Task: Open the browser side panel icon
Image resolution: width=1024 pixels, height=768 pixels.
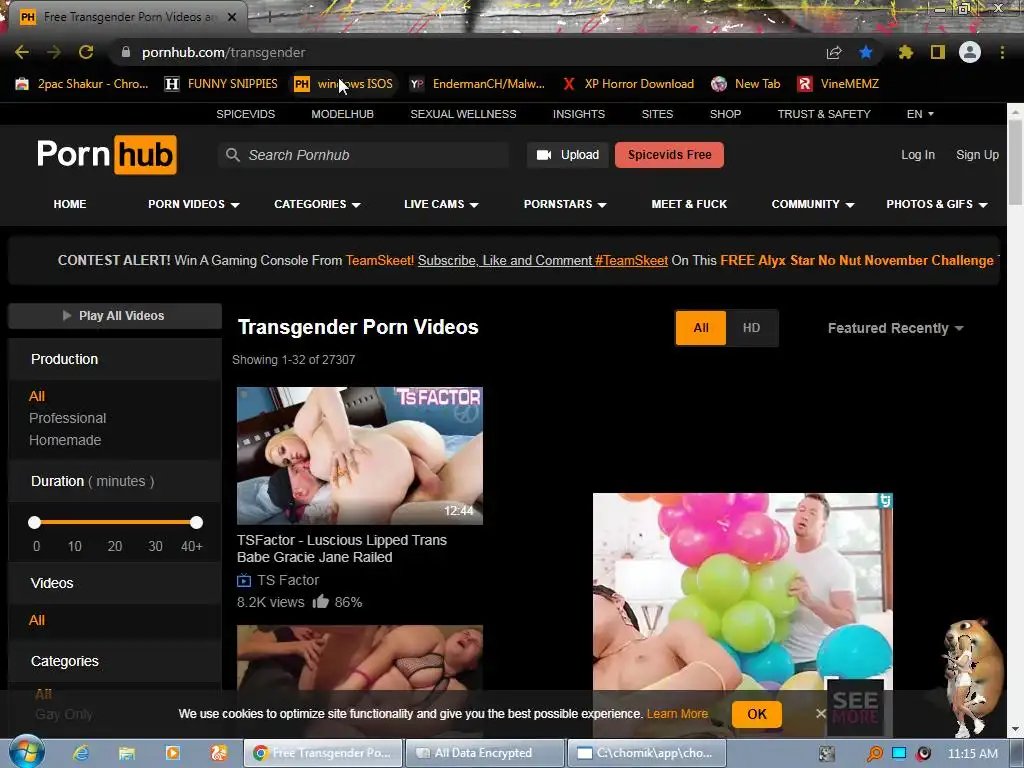Action: [x=938, y=52]
